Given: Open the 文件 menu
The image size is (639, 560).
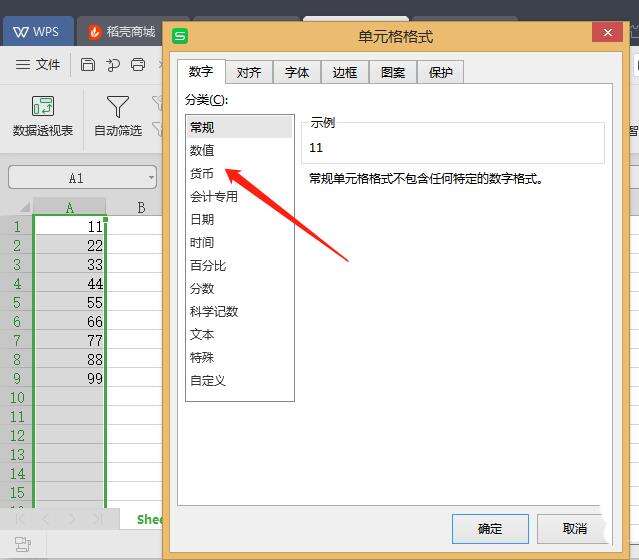Looking at the screenshot, I should [38, 64].
